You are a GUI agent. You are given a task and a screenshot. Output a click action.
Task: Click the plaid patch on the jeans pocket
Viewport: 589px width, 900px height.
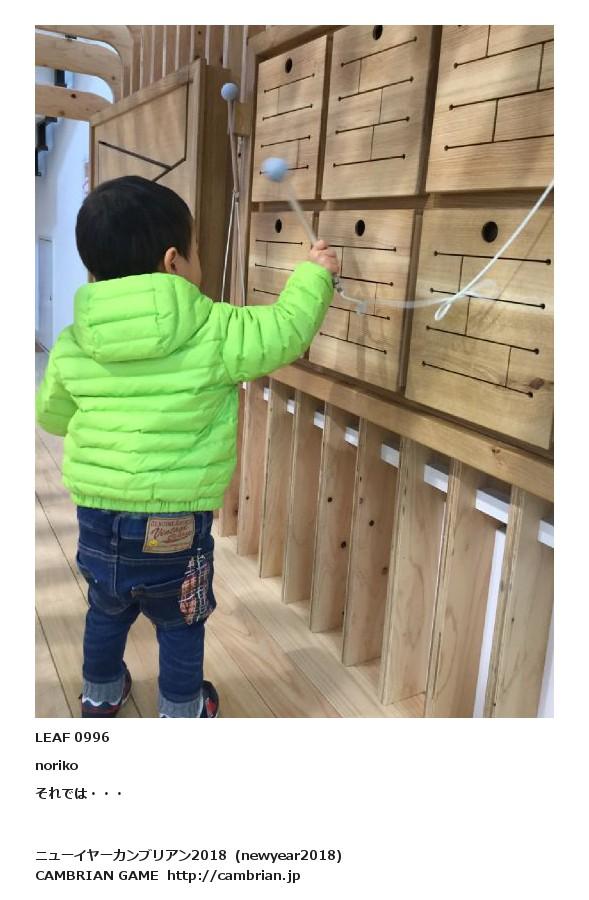point(196,588)
